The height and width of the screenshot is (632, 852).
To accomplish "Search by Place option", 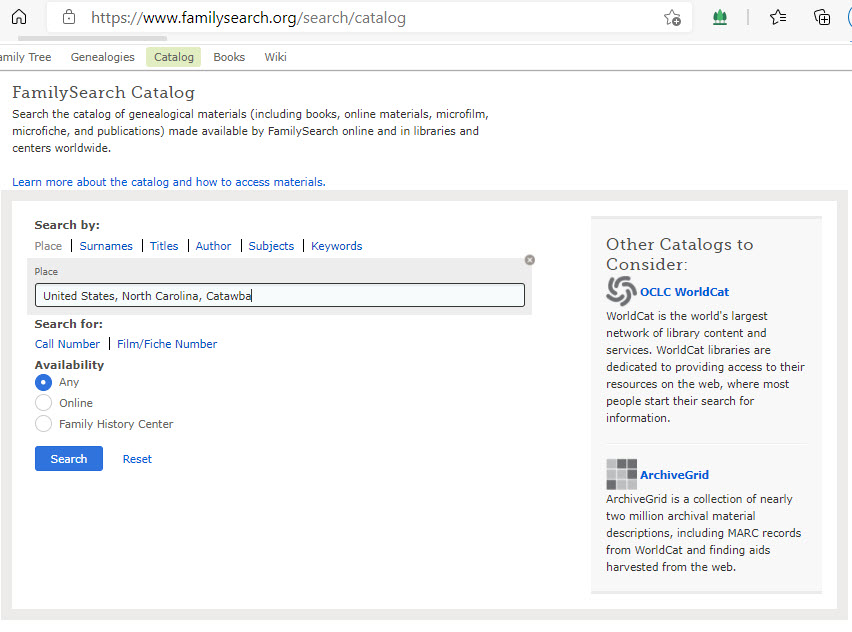I will tap(48, 246).
